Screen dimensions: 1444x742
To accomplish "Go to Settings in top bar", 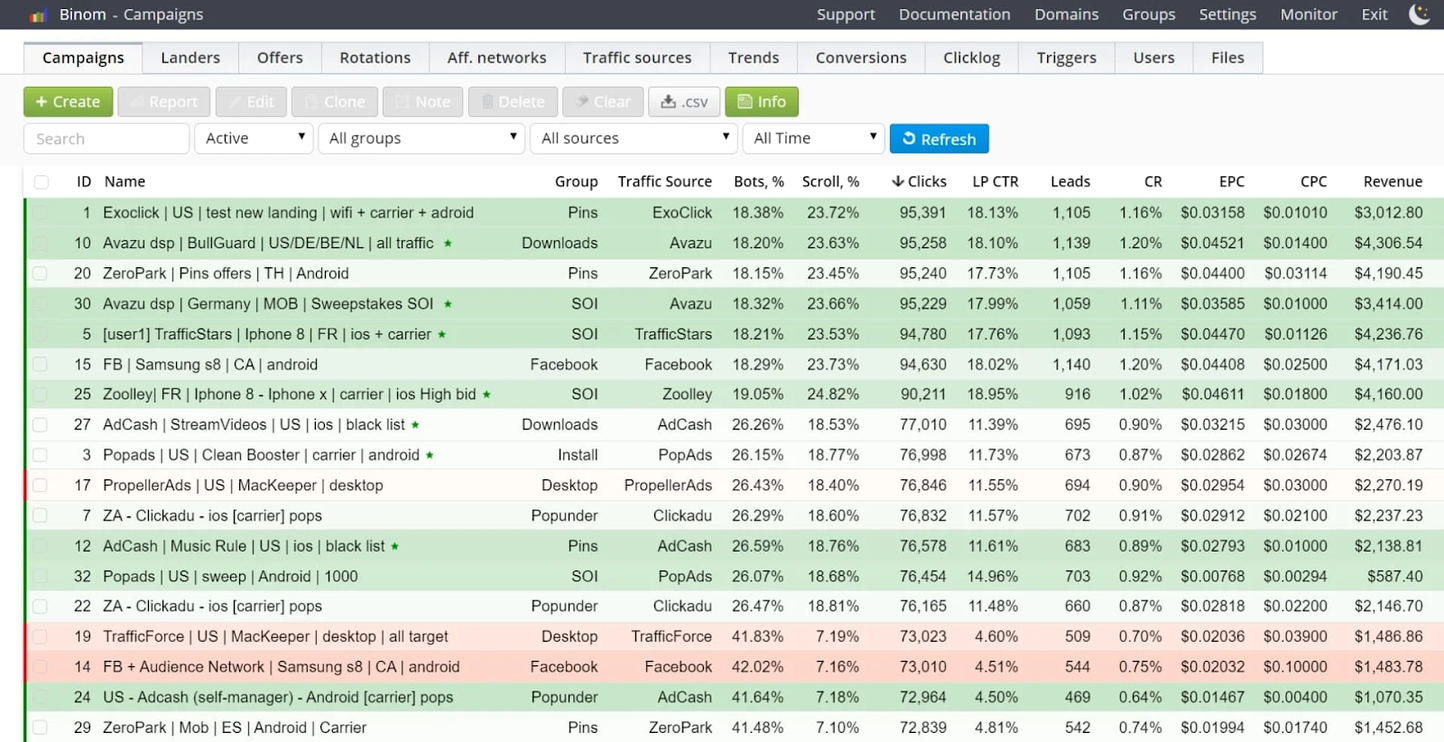I will point(1227,15).
